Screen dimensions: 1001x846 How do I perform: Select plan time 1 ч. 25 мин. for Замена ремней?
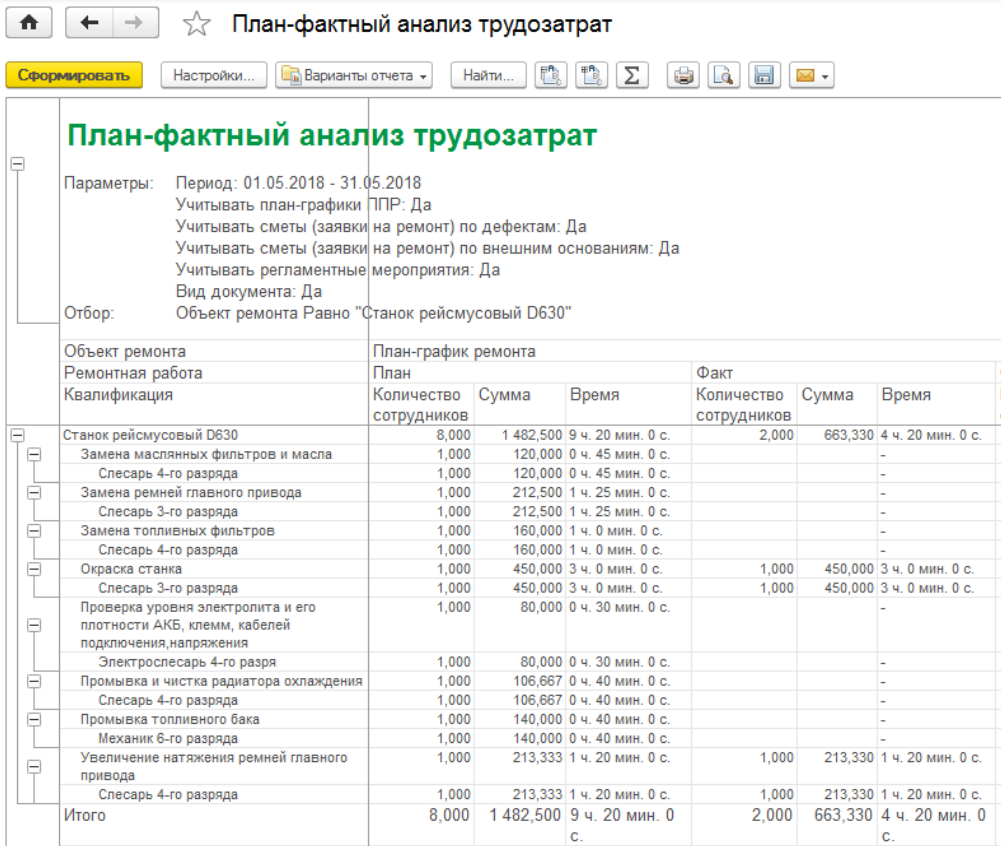point(619,493)
